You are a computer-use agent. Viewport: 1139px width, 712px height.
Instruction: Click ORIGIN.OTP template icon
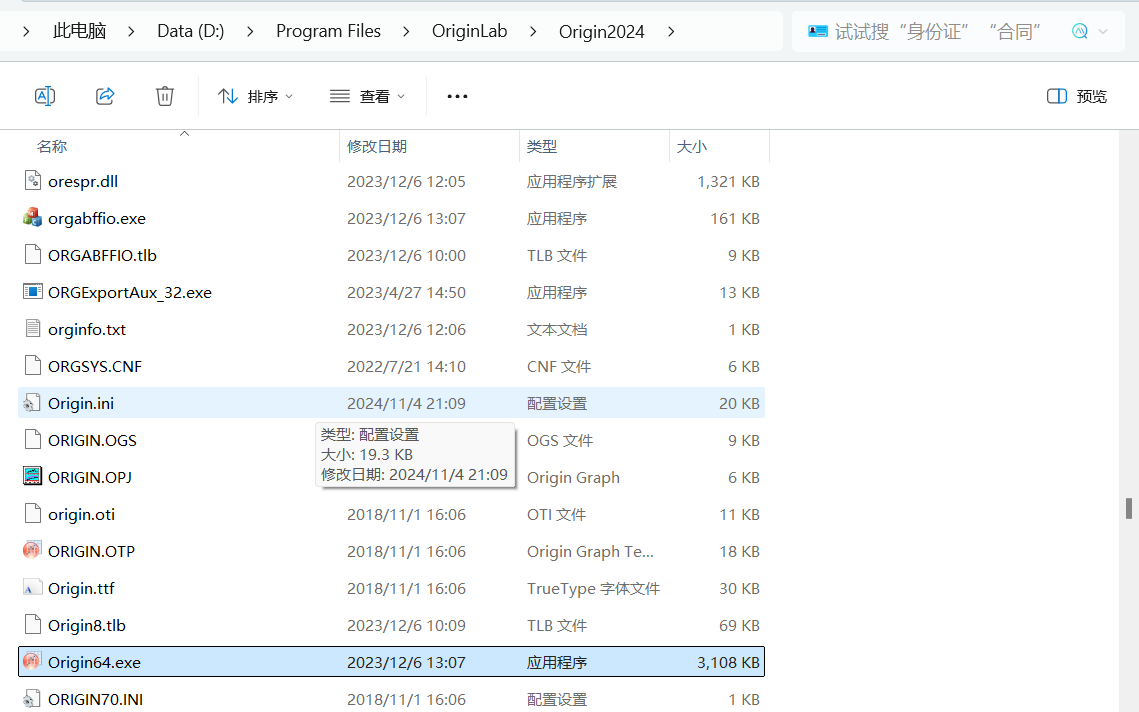pyautogui.click(x=32, y=550)
